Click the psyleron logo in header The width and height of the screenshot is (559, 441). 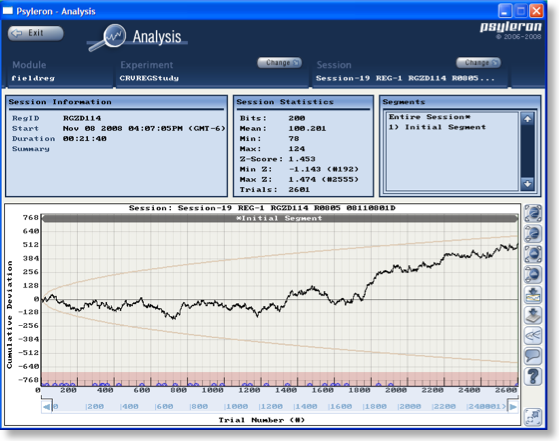coord(511,27)
